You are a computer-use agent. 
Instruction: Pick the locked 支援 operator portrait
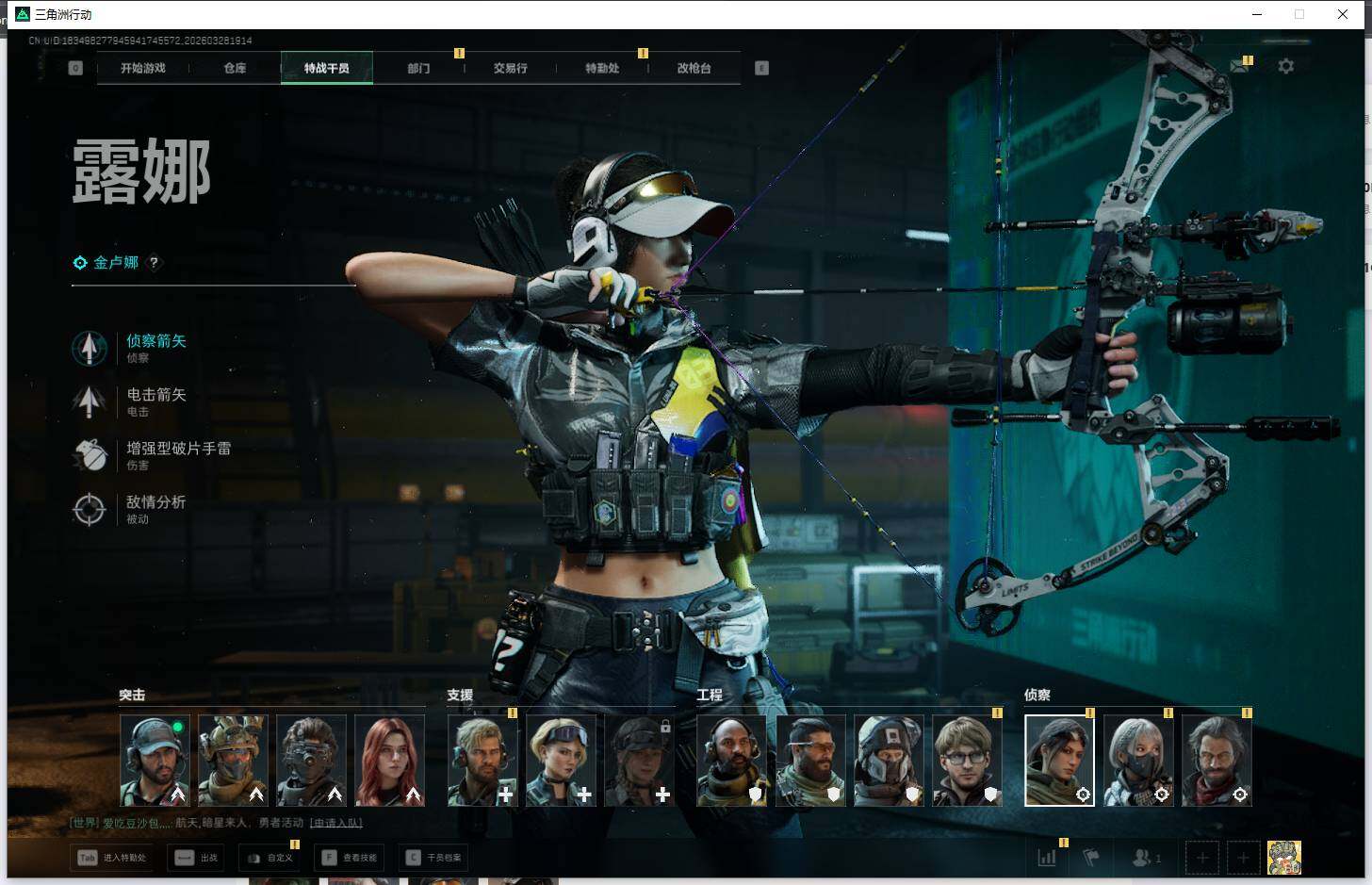point(639,760)
